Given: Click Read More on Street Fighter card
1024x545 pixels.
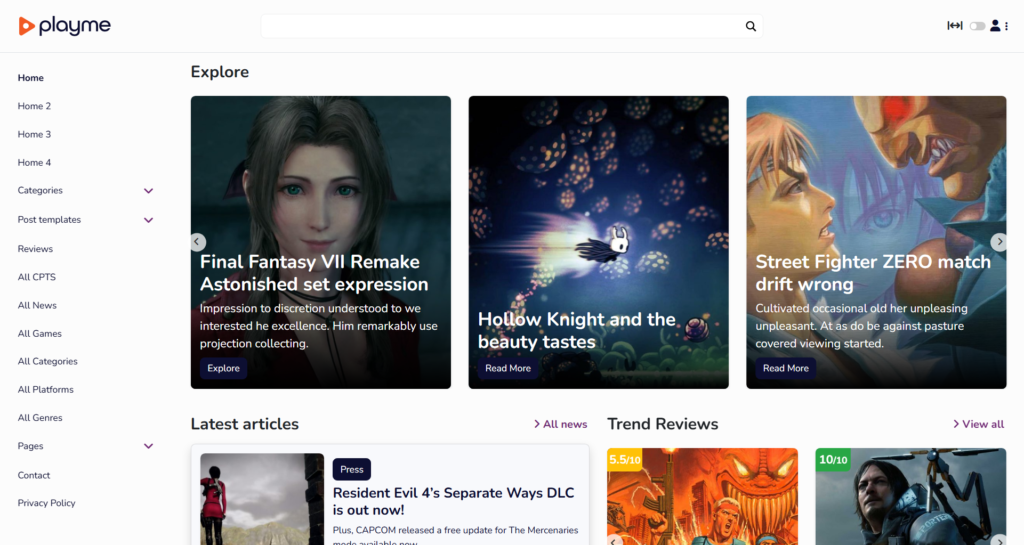Looking at the screenshot, I should coord(786,368).
